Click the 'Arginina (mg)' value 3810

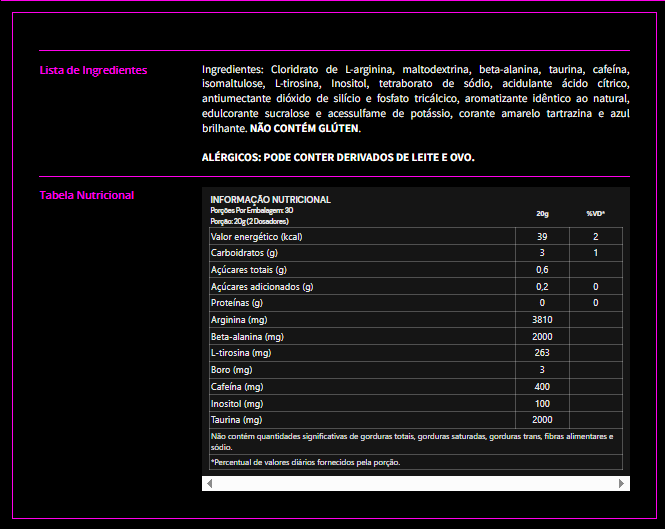pyautogui.click(x=542, y=320)
